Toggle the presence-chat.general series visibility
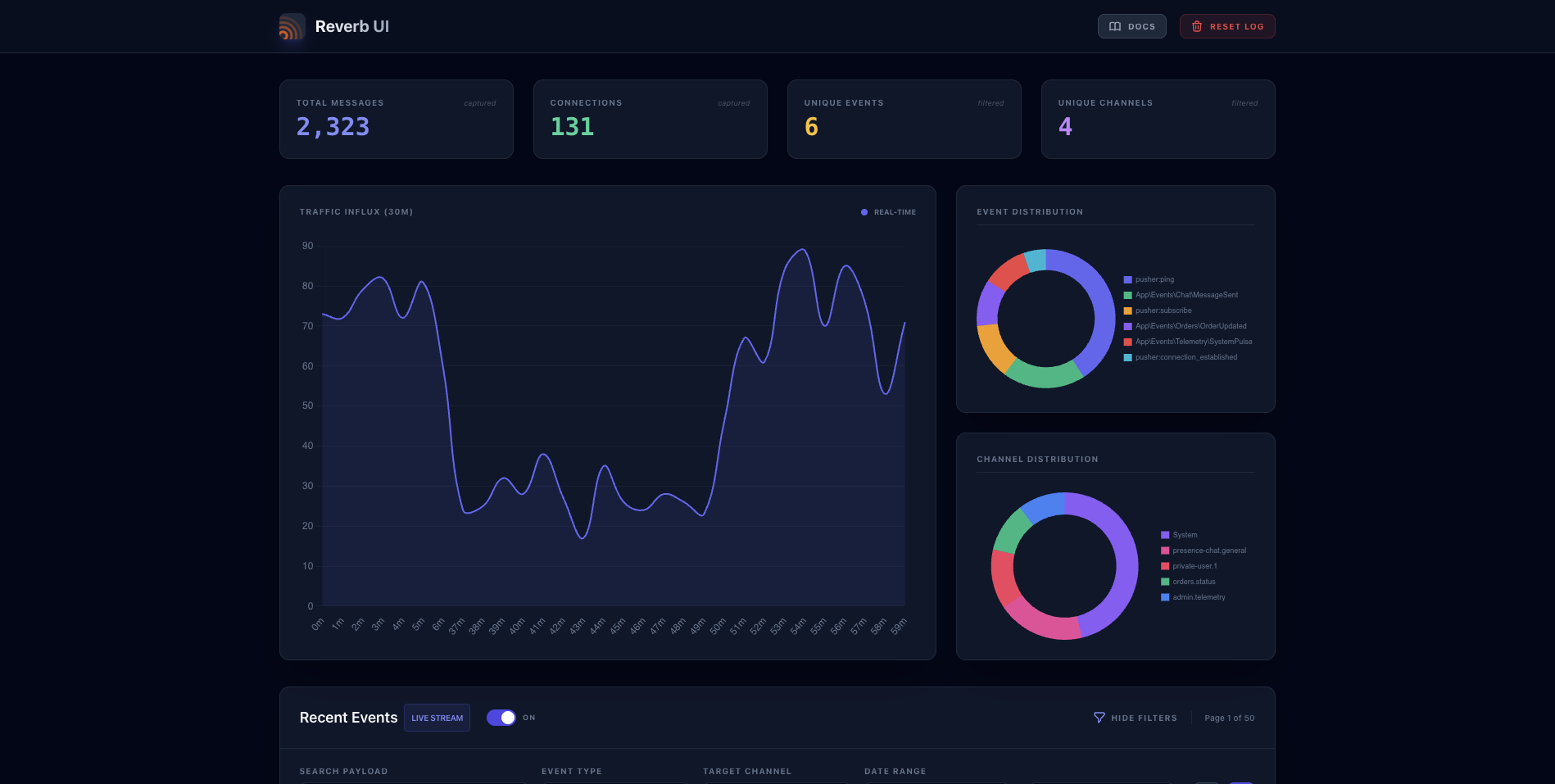 (x=1164, y=550)
